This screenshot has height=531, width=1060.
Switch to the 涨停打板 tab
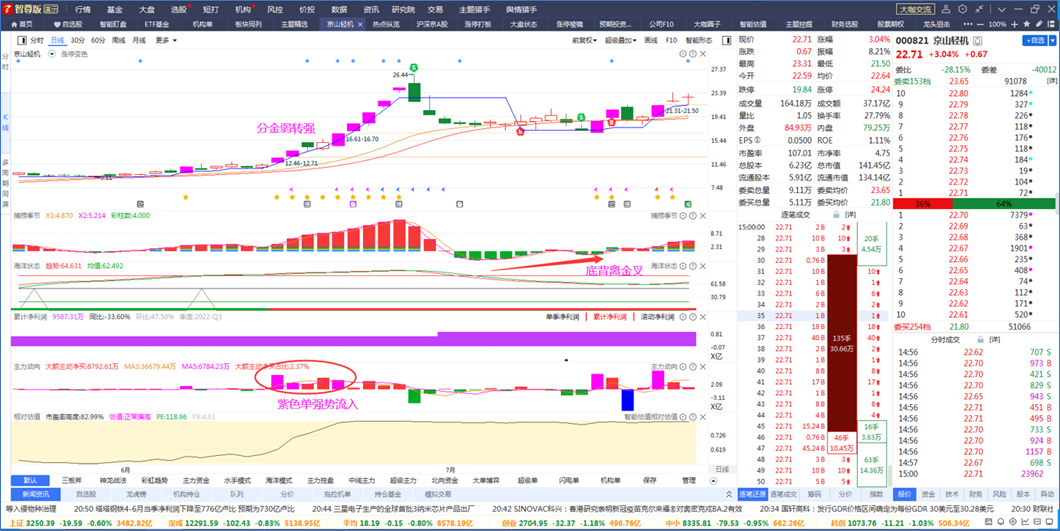[x=478, y=24]
